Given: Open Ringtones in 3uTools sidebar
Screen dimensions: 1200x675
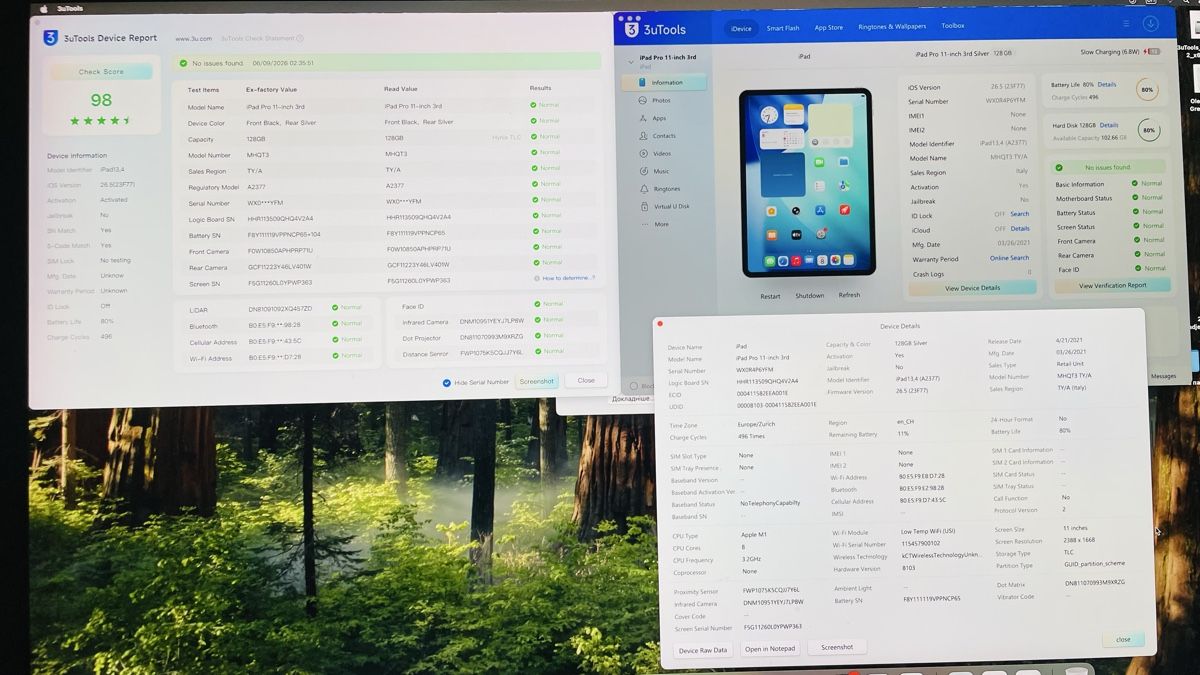Looking at the screenshot, I should pos(665,188).
